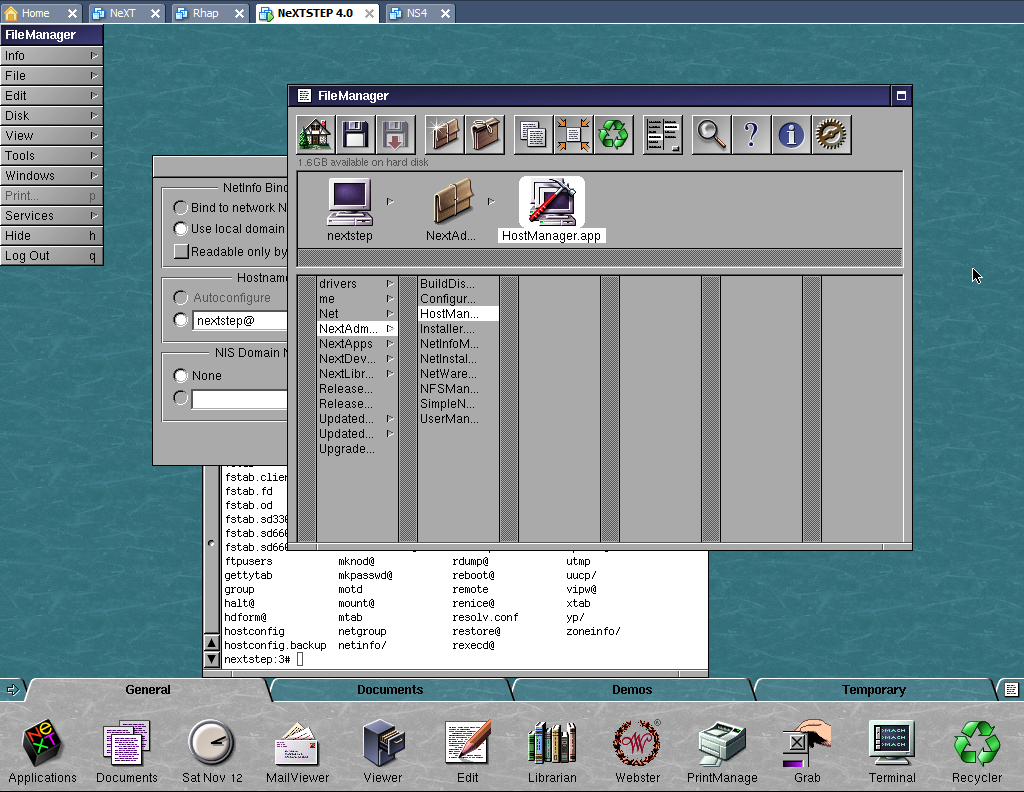Open the Services submenu
This screenshot has width=1024, height=792.
[x=51, y=216]
